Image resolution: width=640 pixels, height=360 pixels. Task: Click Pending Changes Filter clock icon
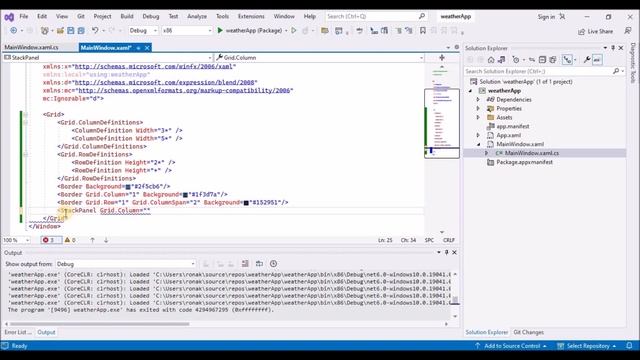pyautogui.click(x=516, y=60)
